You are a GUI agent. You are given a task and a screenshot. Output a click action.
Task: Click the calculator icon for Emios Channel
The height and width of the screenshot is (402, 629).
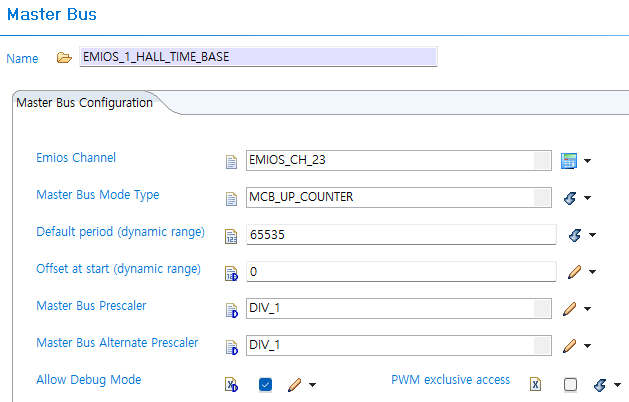pyautogui.click(x=569, y=161)
